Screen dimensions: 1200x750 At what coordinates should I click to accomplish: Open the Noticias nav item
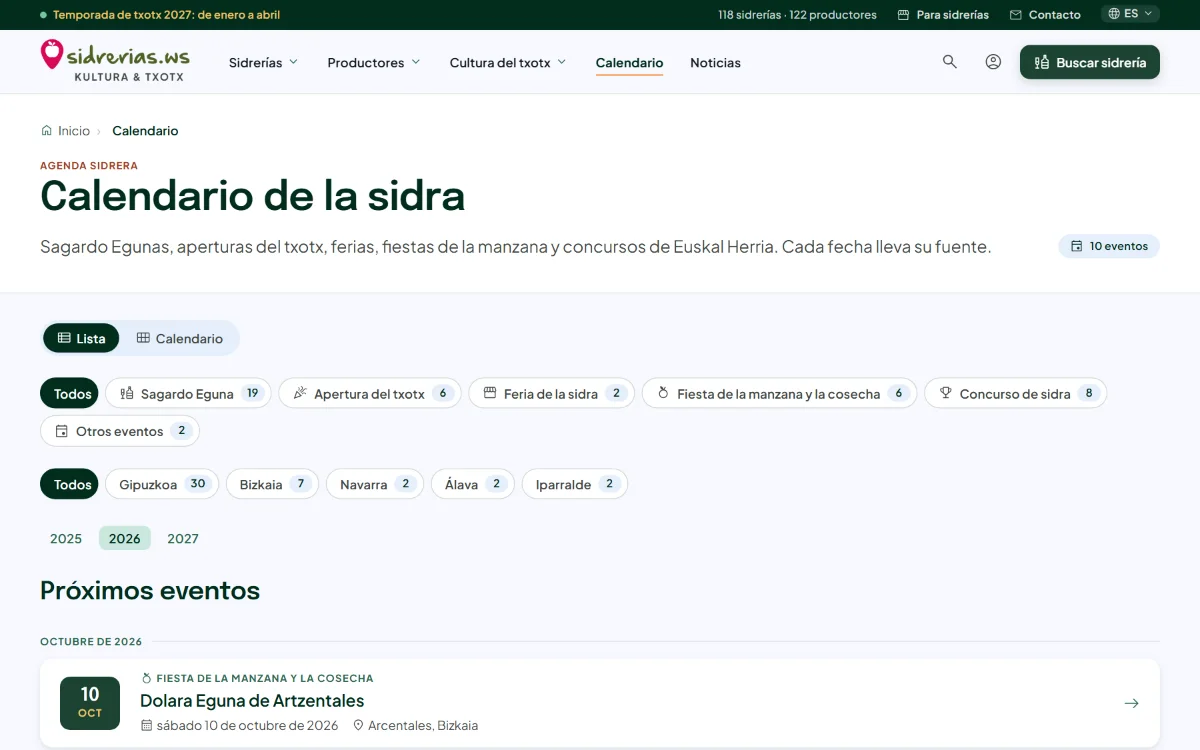point(715,62)
